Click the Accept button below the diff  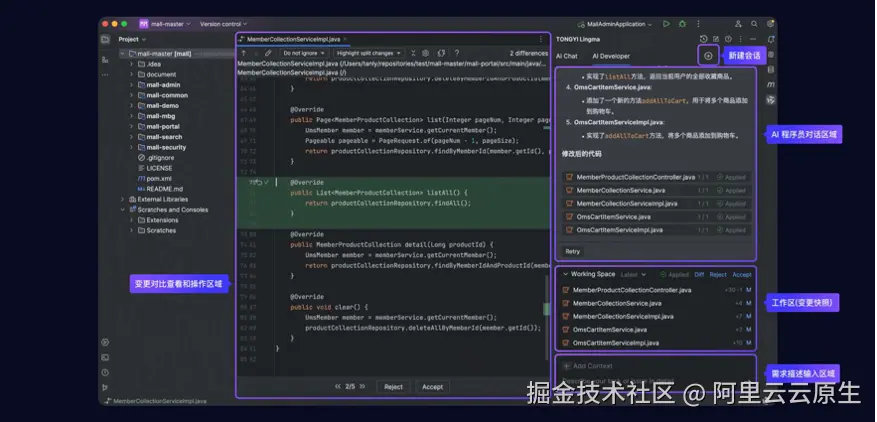click(432, 387)
